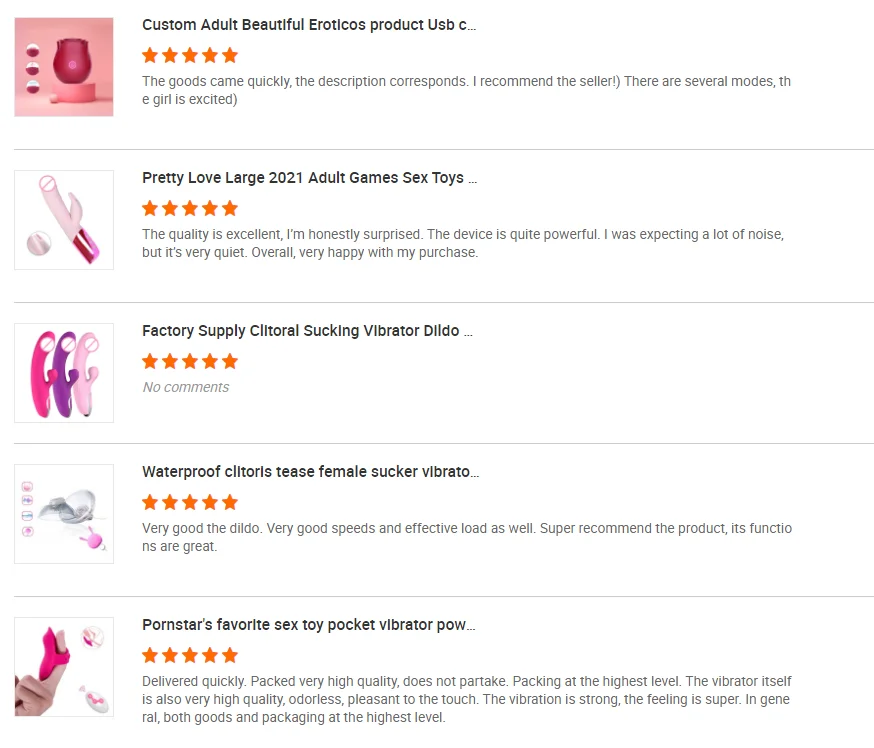Open the "Pretty Love Large 2021 Adult Games" title link
Viewport: 874px width, 748px height.
(309, 178)
